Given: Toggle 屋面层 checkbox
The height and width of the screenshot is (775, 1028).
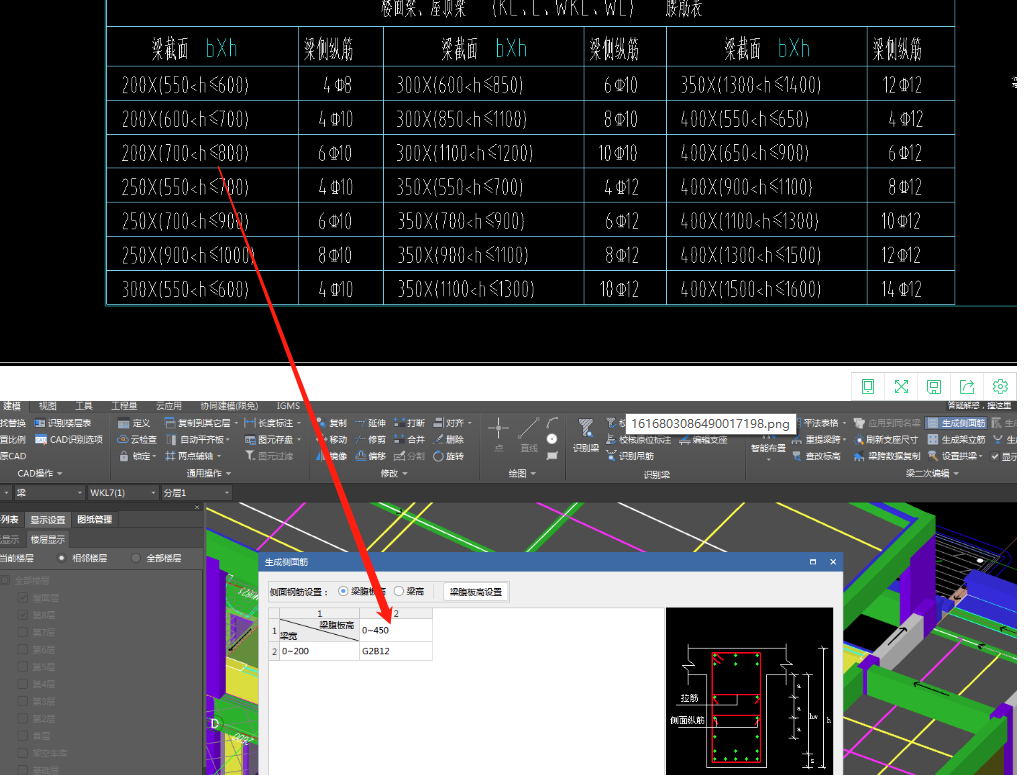Looking at the screenshot, I should 23,598.
